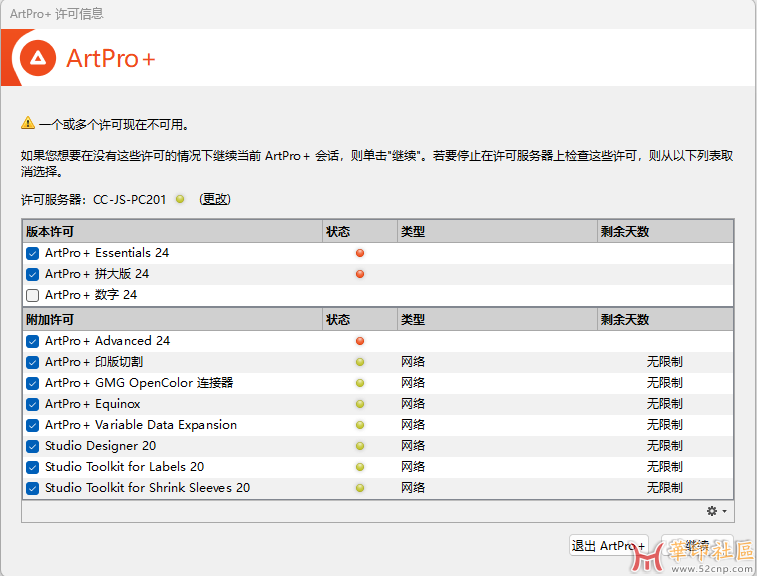This screenshot has width=757, height=576.
Task: Click red status dot for Essentials 24
Action: point(360,253)
